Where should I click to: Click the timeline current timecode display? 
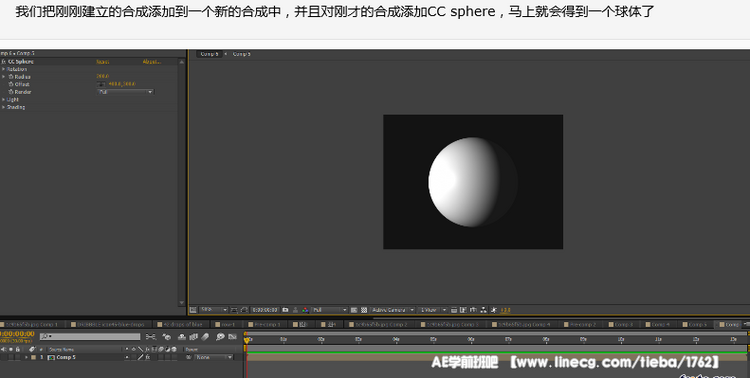pos(17,334)
